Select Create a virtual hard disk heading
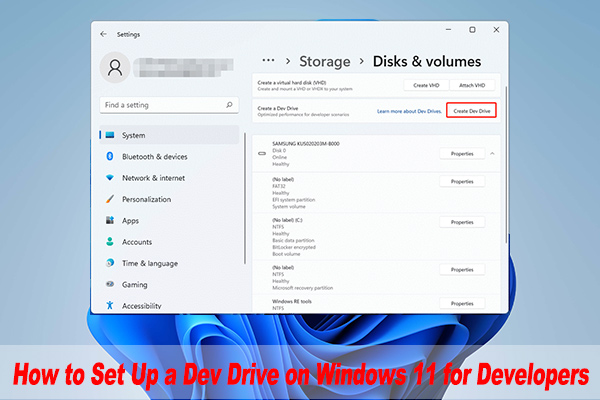600x400 pixels. click(292, 82)
